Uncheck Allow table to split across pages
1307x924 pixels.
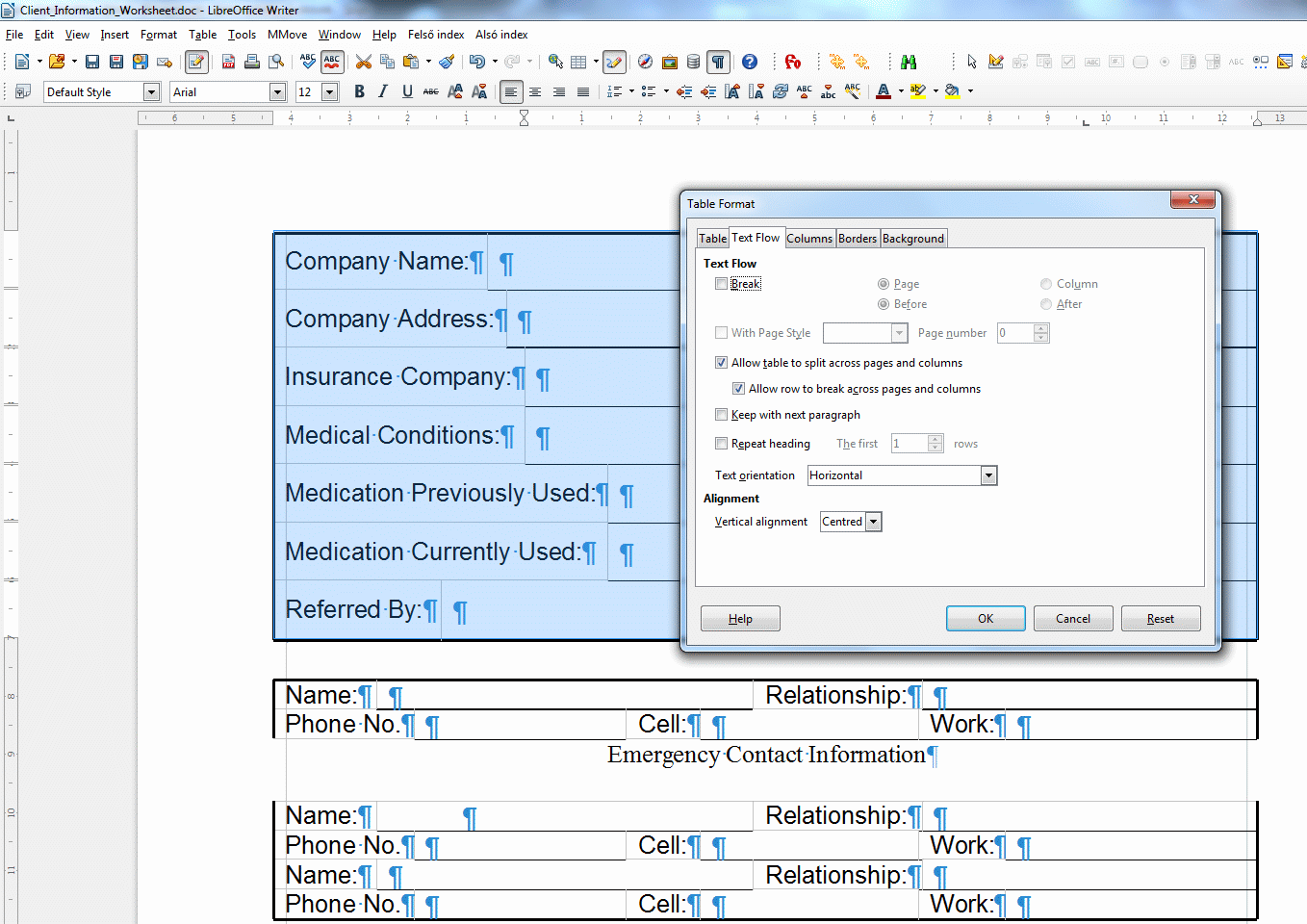[721, 363]
